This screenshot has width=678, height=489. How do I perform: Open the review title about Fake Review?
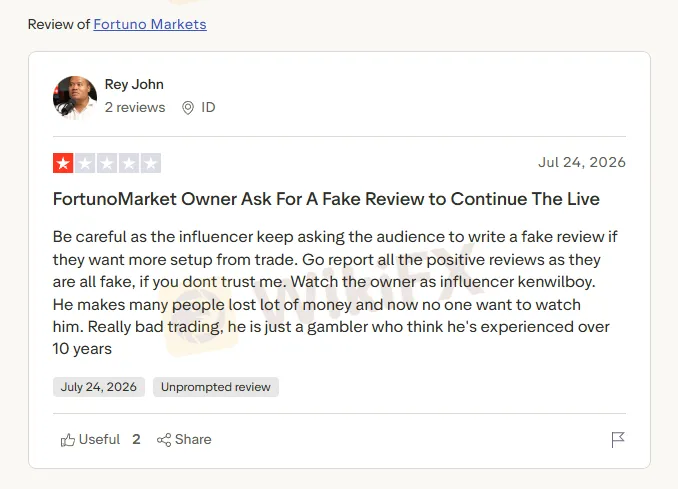[326, 199]
